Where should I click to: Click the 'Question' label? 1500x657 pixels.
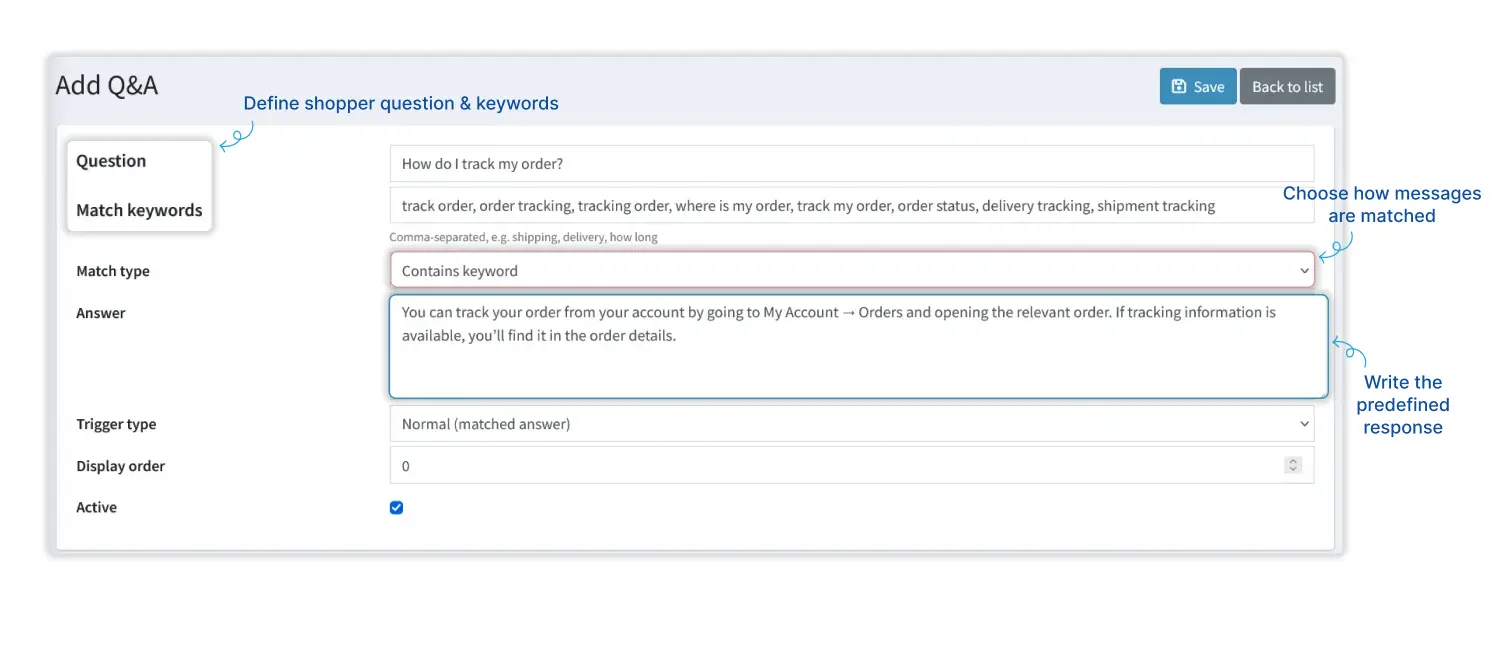click(x=111, y=161)
